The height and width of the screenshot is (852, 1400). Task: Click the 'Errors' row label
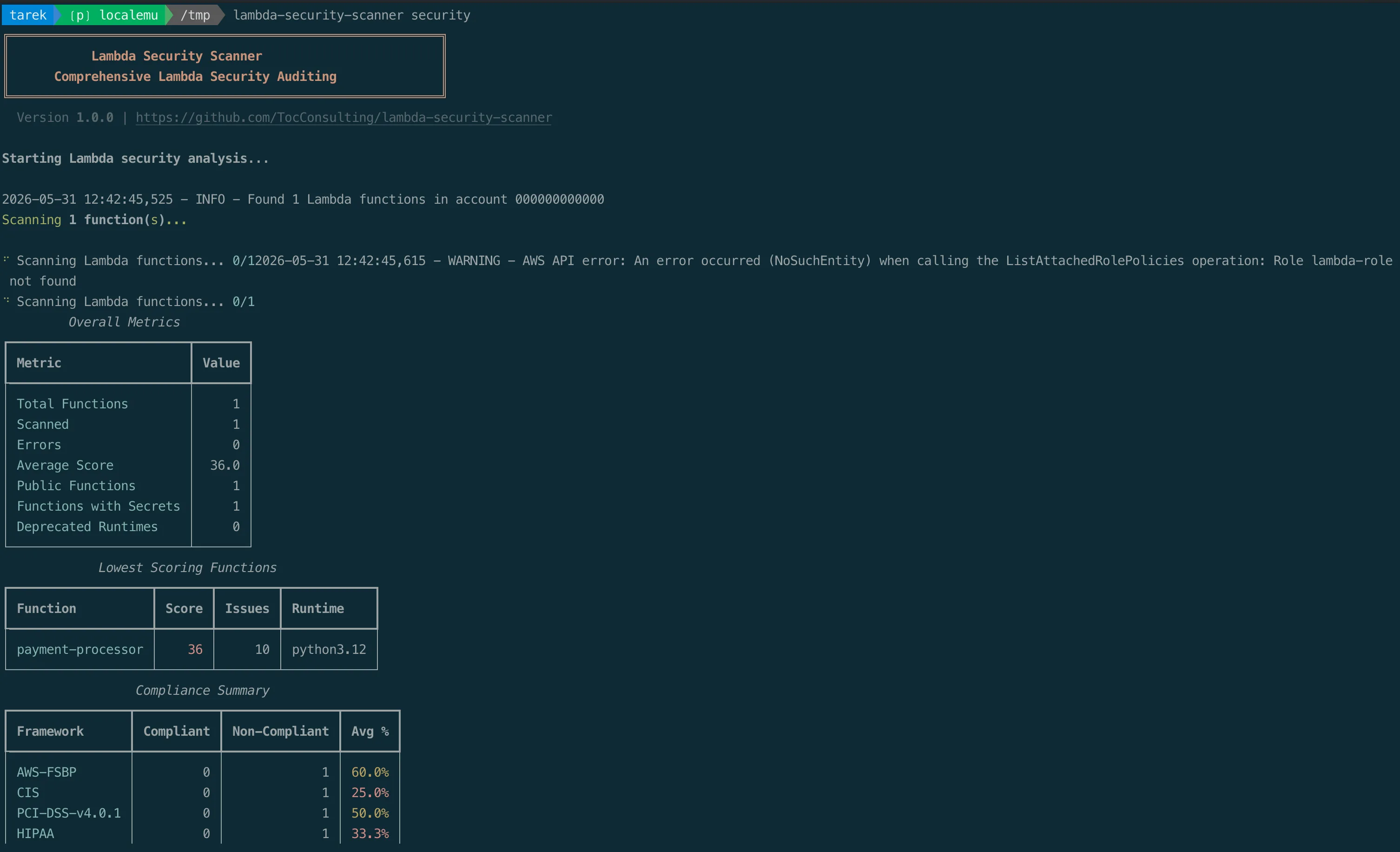point(39,445)
